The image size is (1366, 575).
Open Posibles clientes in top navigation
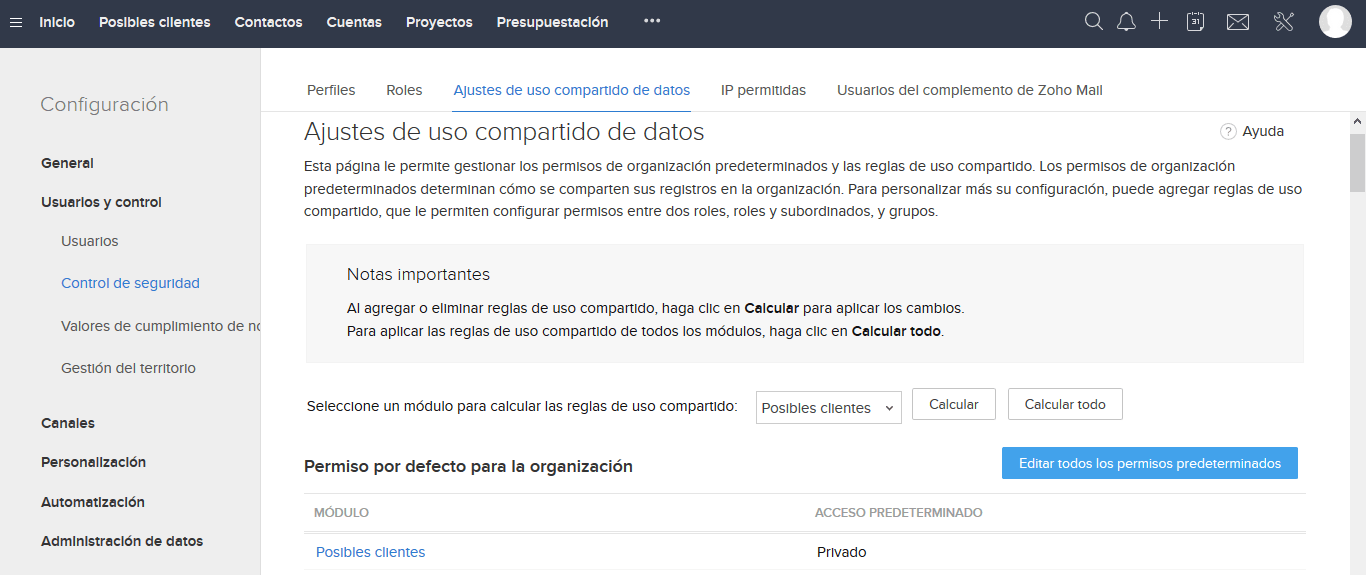tap(155, 22)
